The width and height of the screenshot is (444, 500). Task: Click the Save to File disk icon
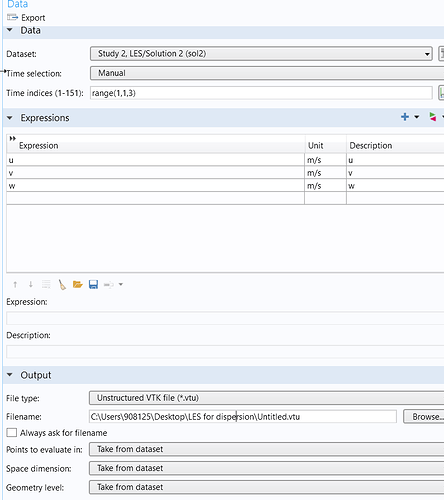pyautogui.click(x=93, y=284)
